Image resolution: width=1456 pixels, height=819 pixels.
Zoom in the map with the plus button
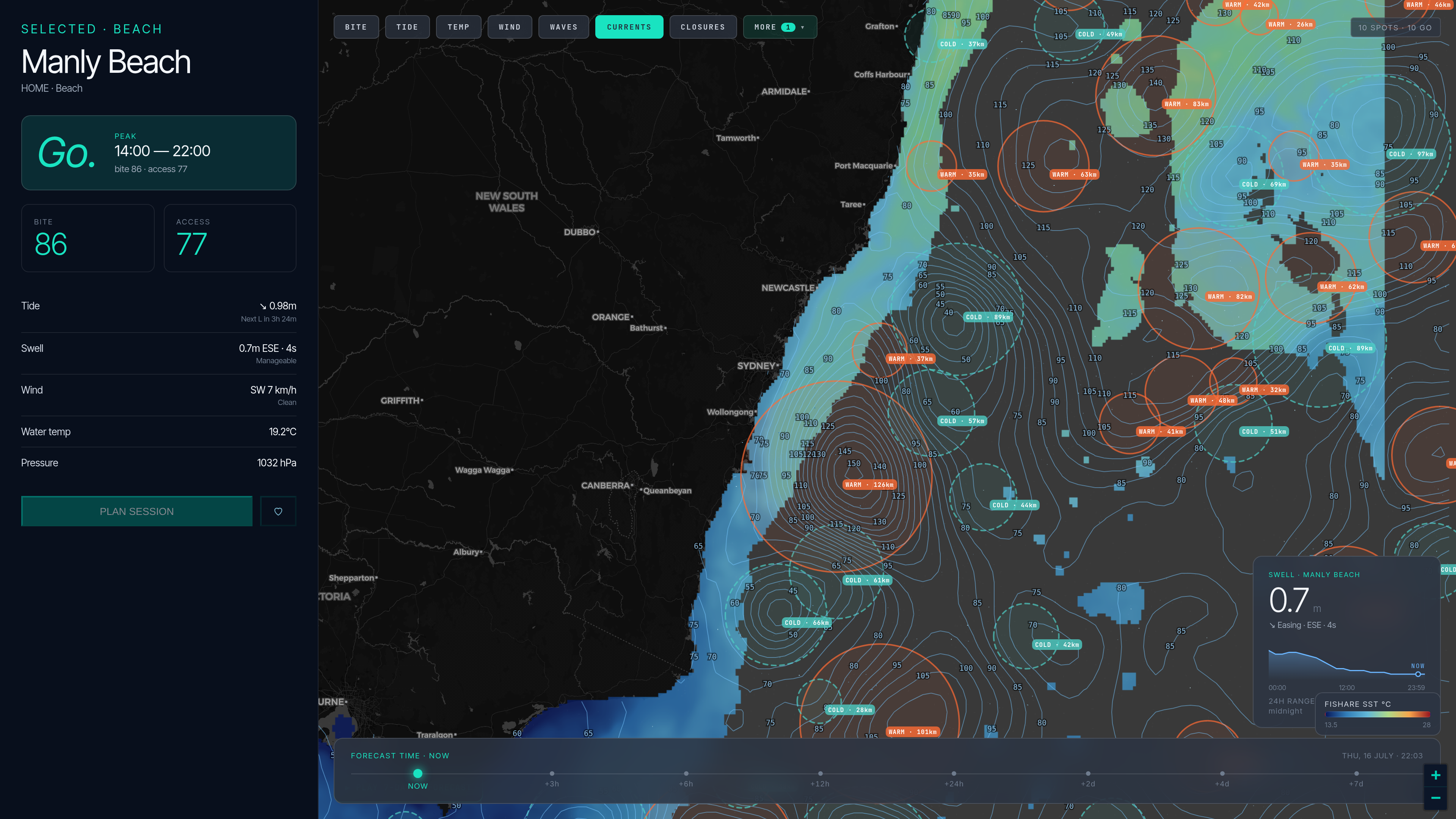click(x=1436, y=775)
